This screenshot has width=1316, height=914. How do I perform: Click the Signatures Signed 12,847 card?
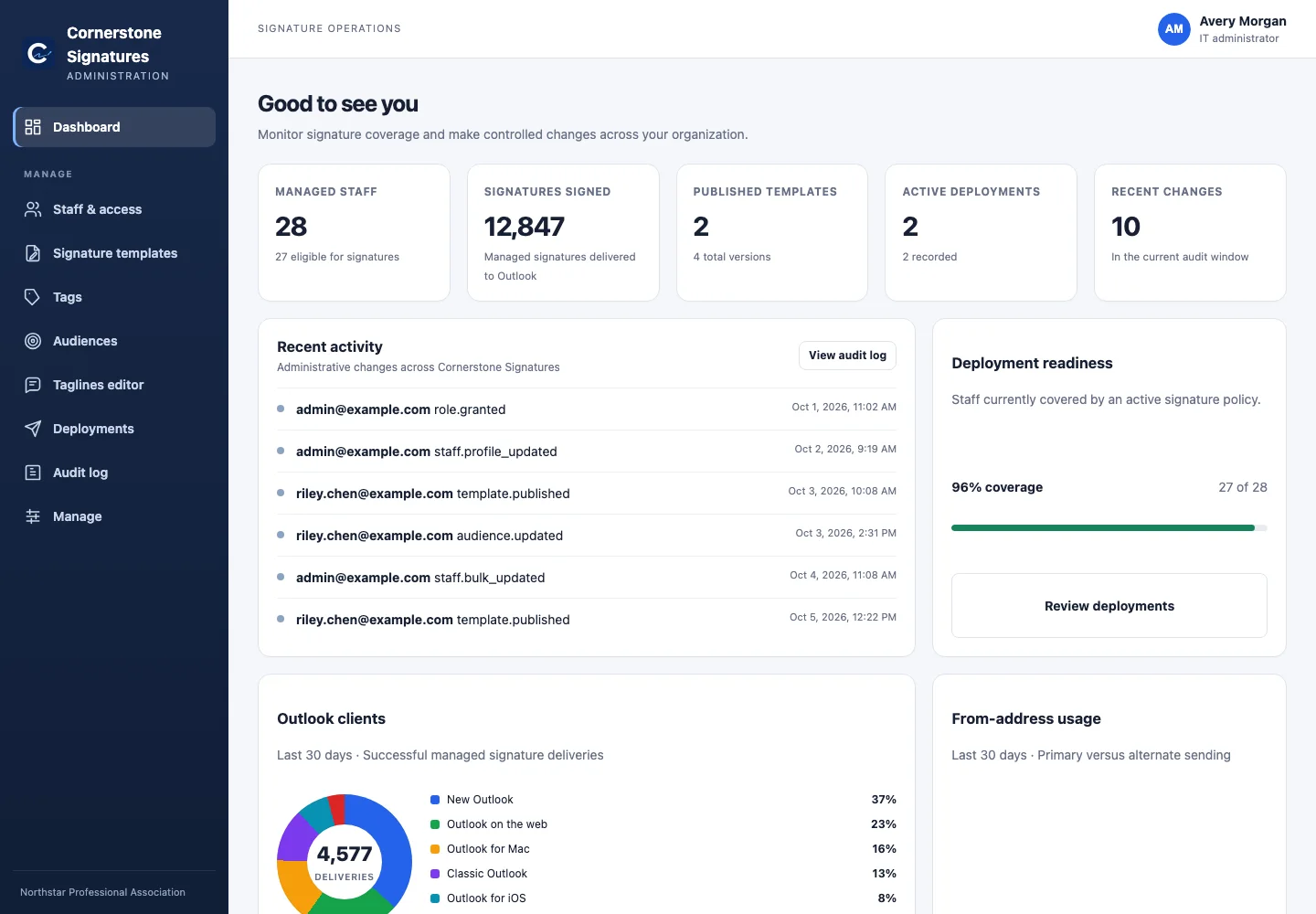[563, 232]
